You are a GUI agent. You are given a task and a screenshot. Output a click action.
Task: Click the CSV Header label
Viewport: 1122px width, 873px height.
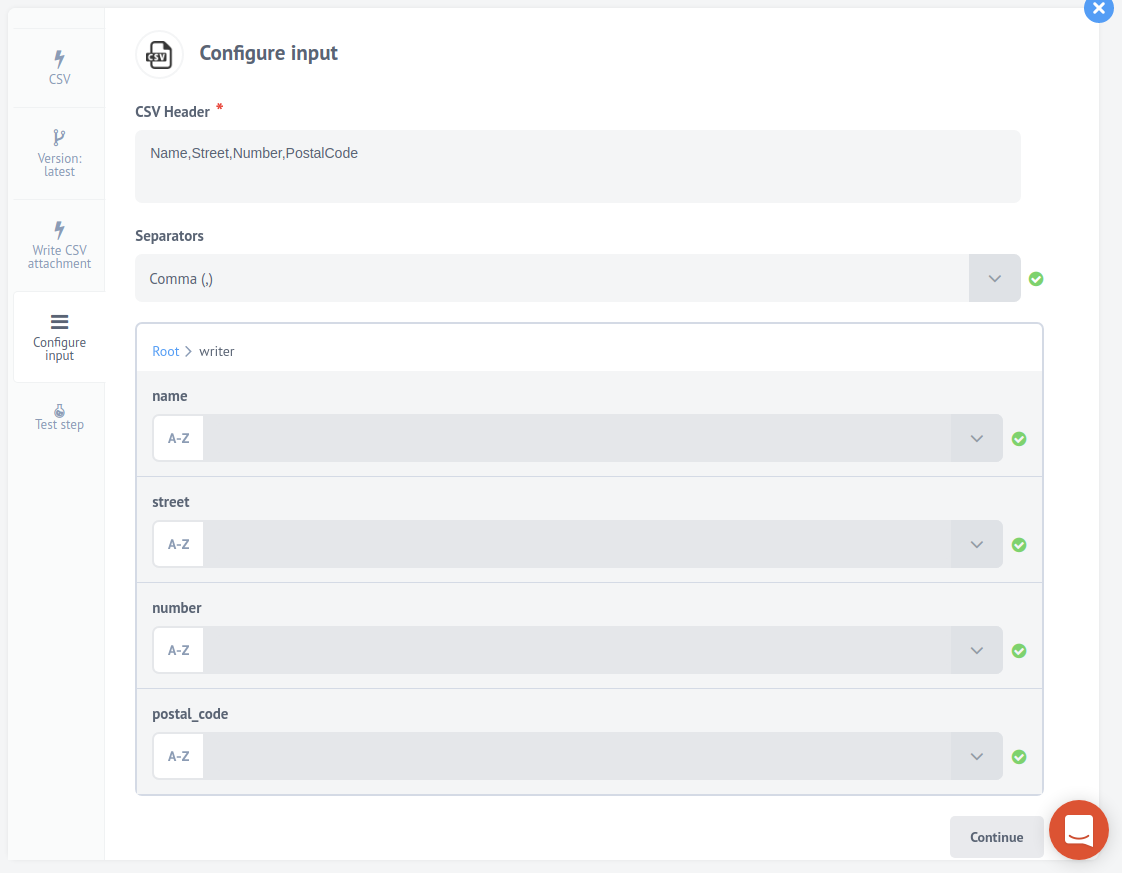[x=172, y=112]
